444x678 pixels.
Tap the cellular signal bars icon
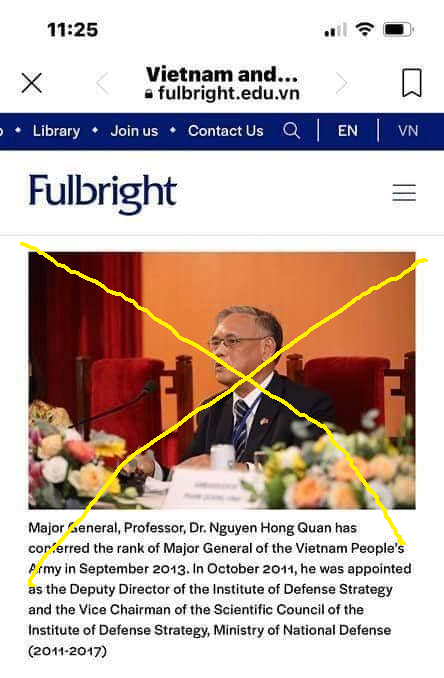pos(336,30)
